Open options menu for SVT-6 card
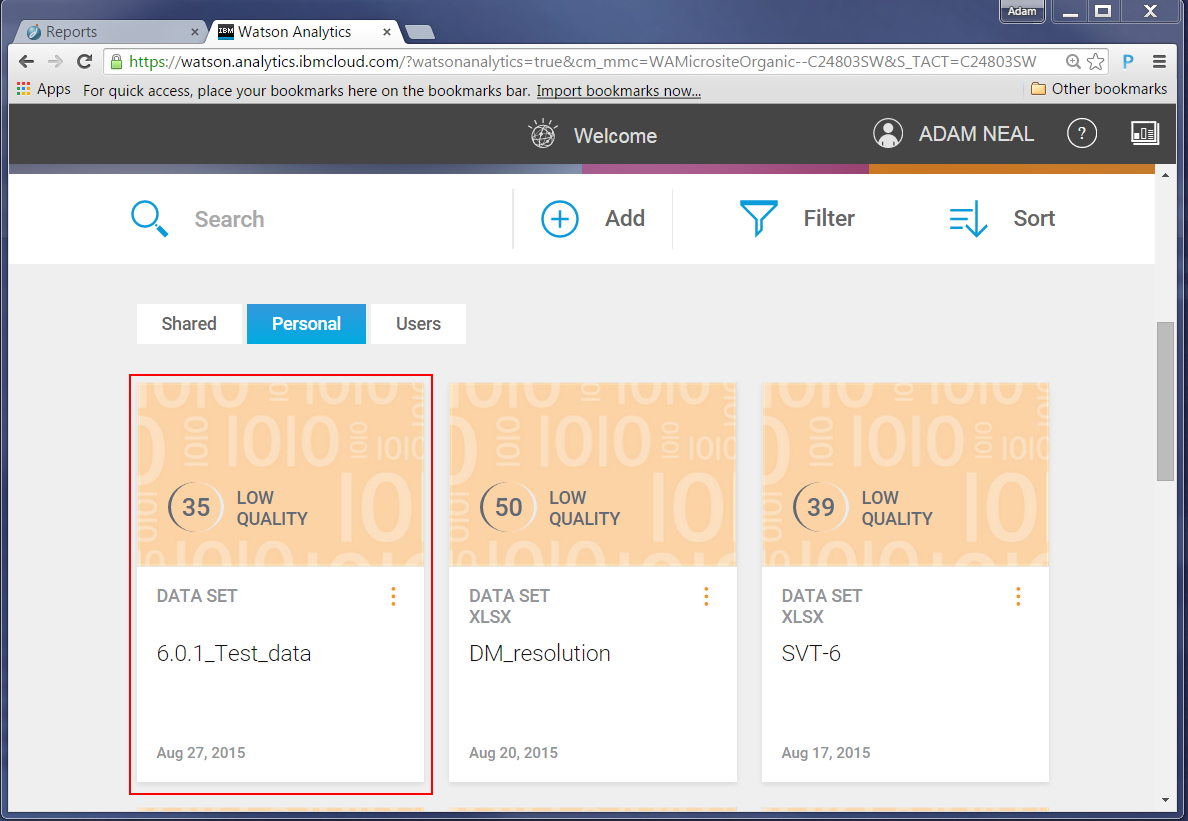 click(1018, 596)
